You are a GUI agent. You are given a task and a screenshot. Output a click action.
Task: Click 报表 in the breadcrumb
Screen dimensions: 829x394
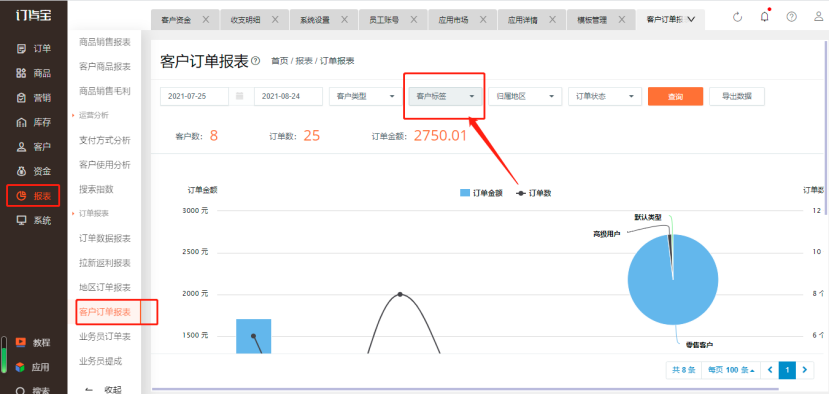coord(303,61)
